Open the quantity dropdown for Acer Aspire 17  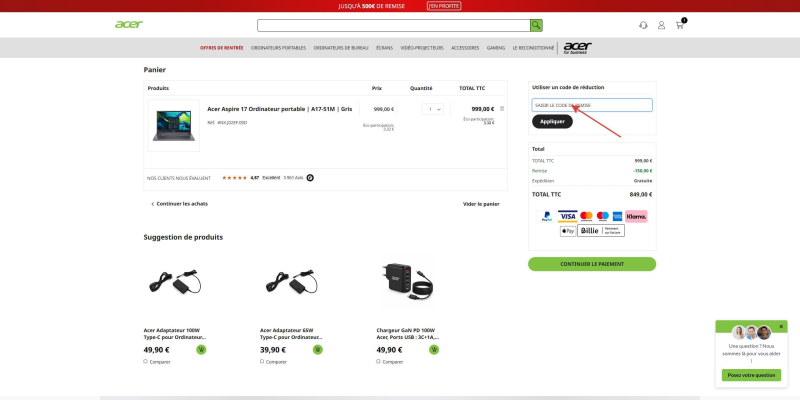pyautogui.click(x=433, y=109)
